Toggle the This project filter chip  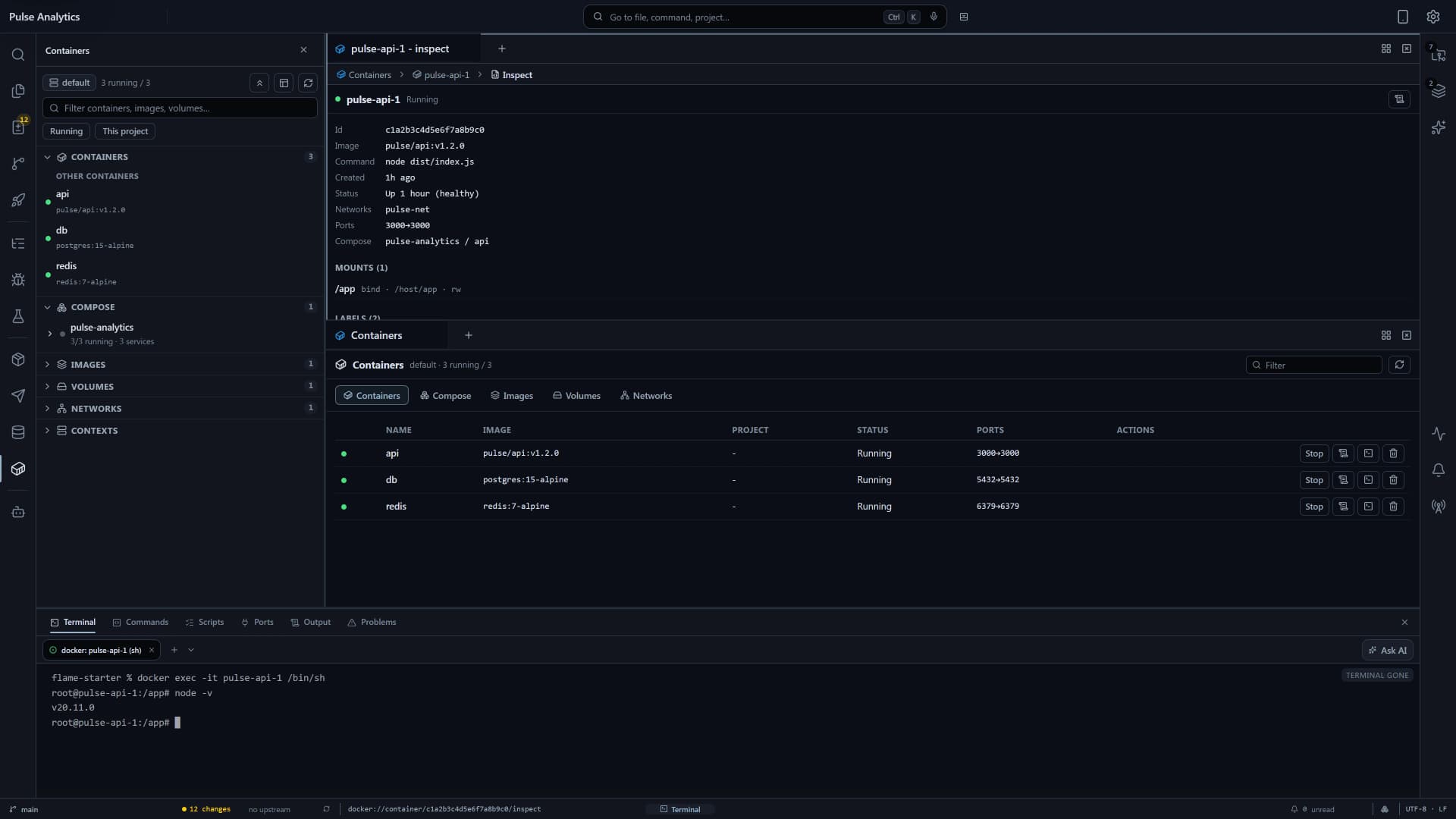tap(125, 131)
